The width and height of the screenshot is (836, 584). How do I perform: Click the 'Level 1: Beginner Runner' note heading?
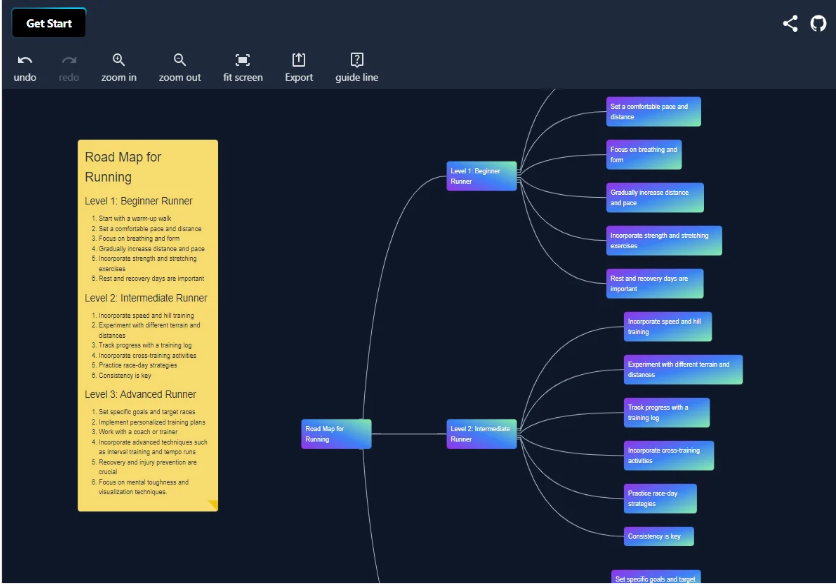pos(139,201)
